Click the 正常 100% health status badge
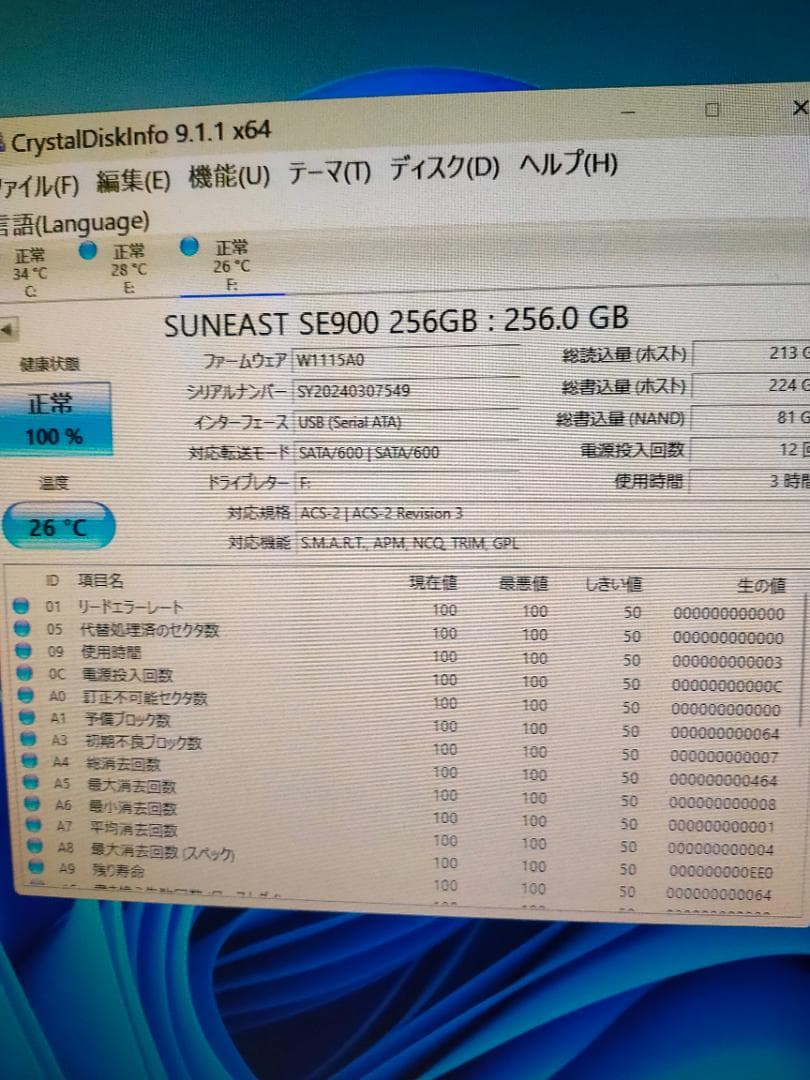The image size is (810, 1080). coord(50,418)
